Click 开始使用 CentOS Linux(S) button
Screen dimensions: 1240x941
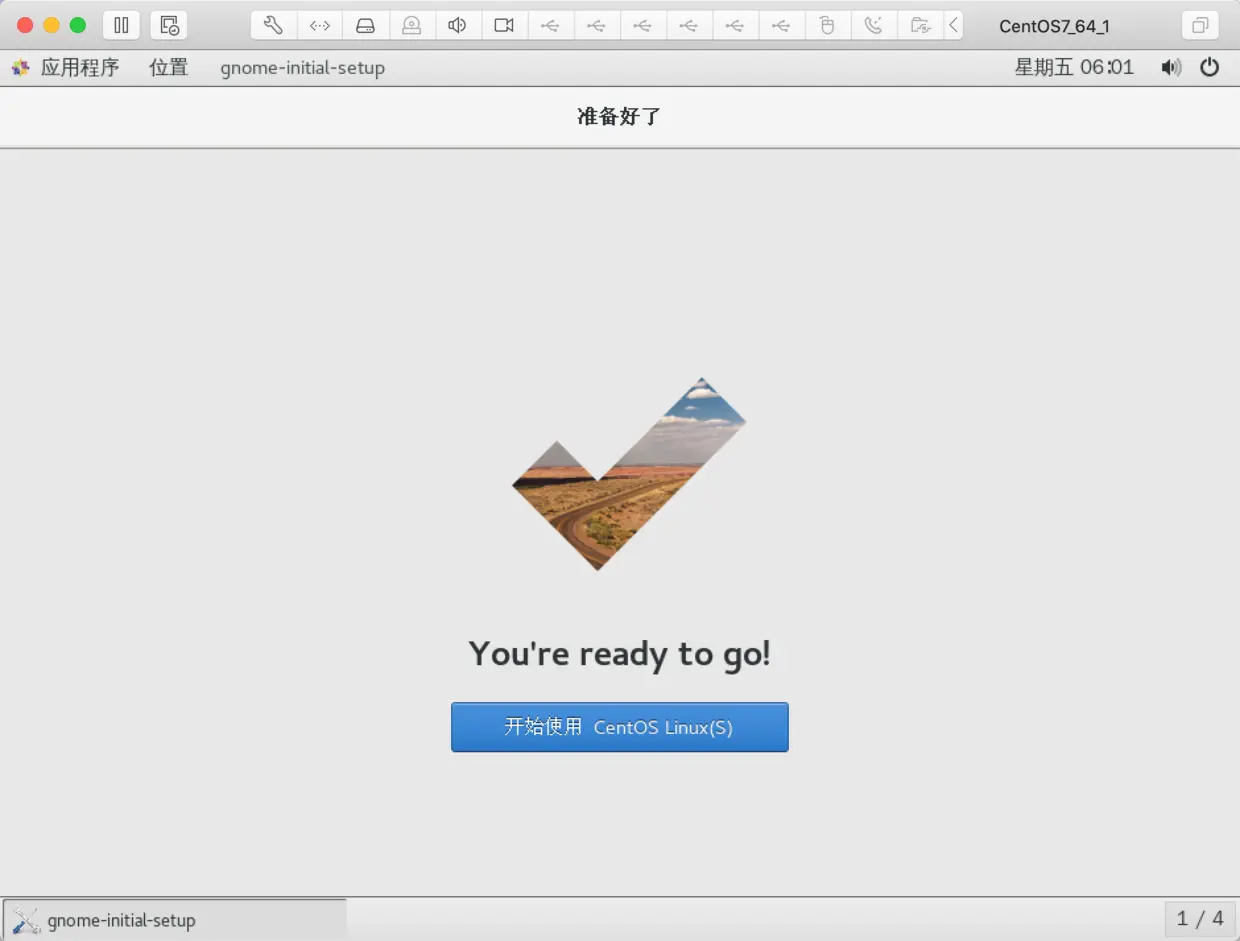620,727
